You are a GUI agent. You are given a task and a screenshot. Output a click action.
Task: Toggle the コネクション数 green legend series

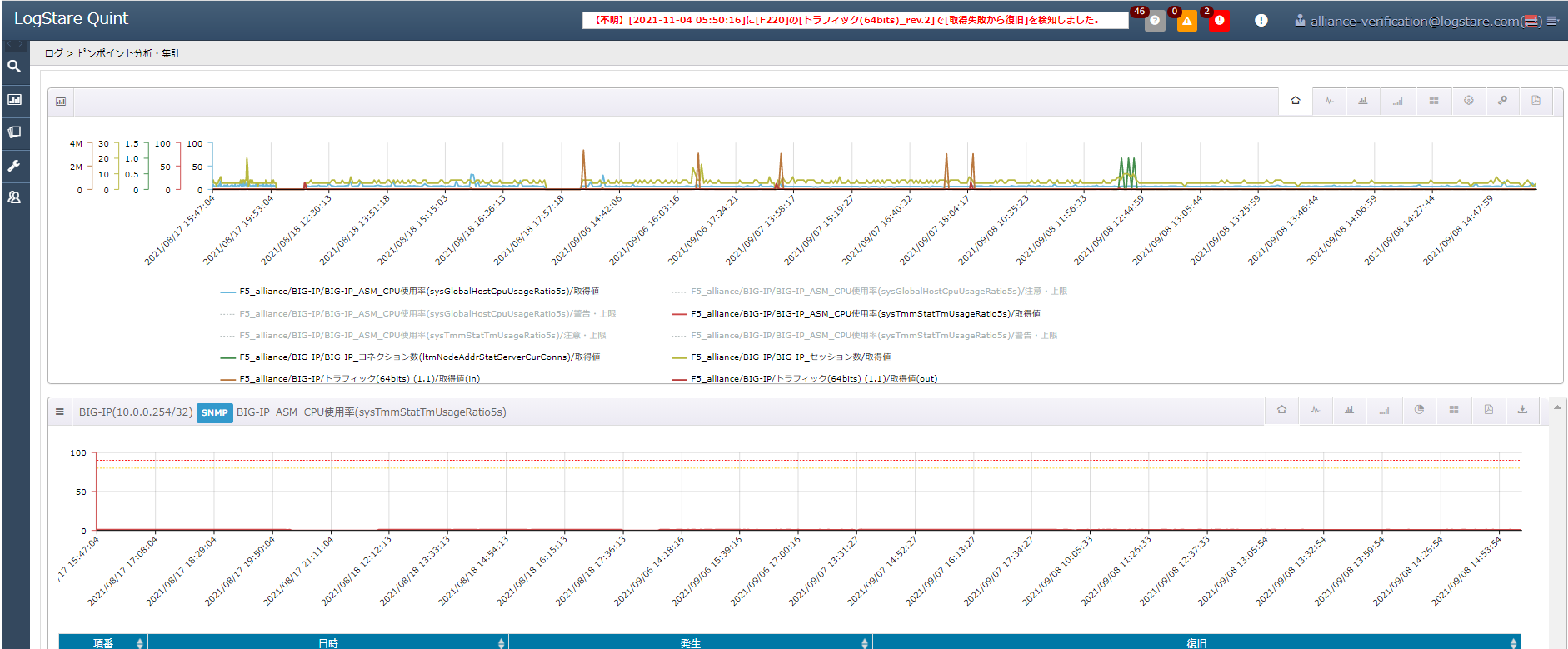(x=420, y=357)
